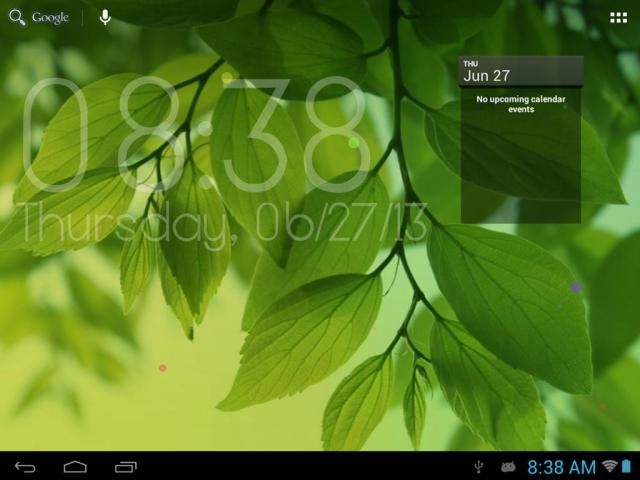Tap the USB connection status icon
Viewport: 640px width, 480px height.
pyautogui.click(x=479, y=466)
